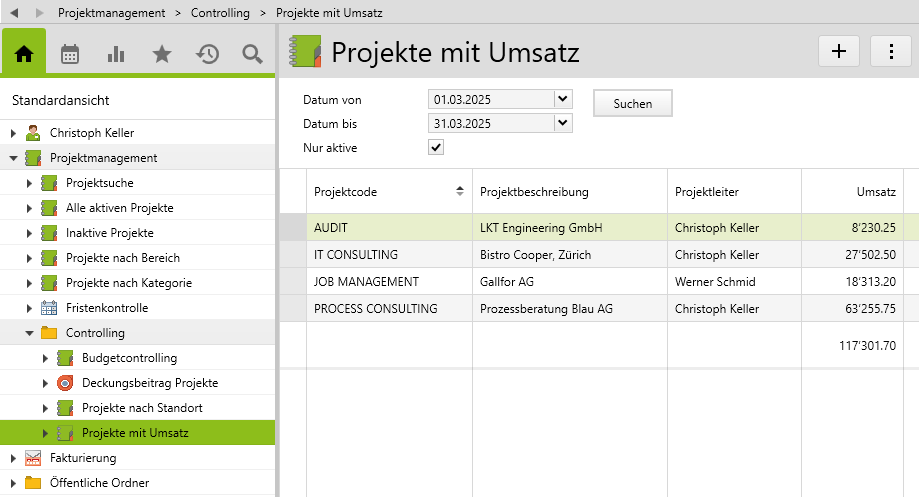Image resolution: width=919 pixels, height=497 pixels.
Task: Expand the Fakturierung tree node
Action: pyautogui.click(x=13, y=458)
